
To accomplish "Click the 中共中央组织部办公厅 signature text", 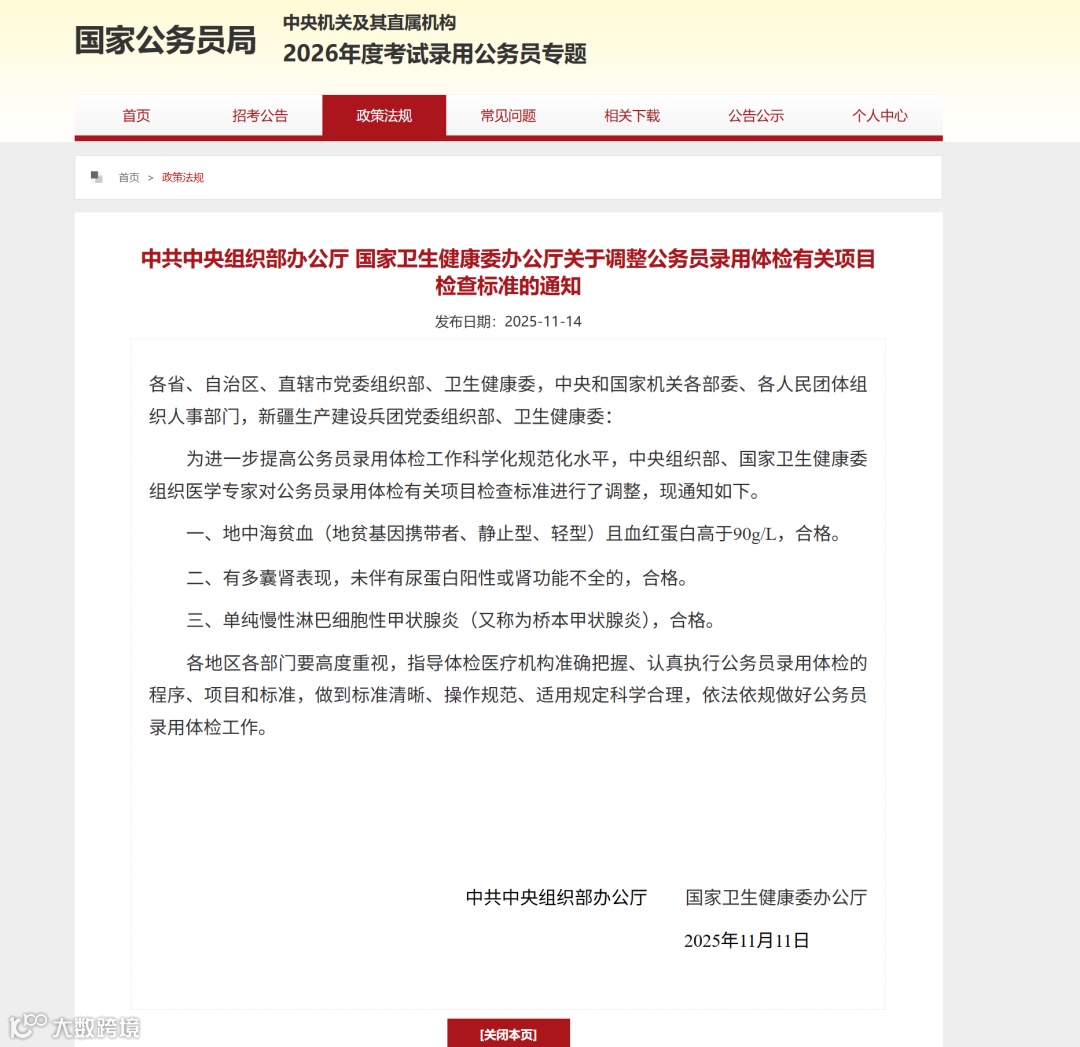I will click(555, 897).
